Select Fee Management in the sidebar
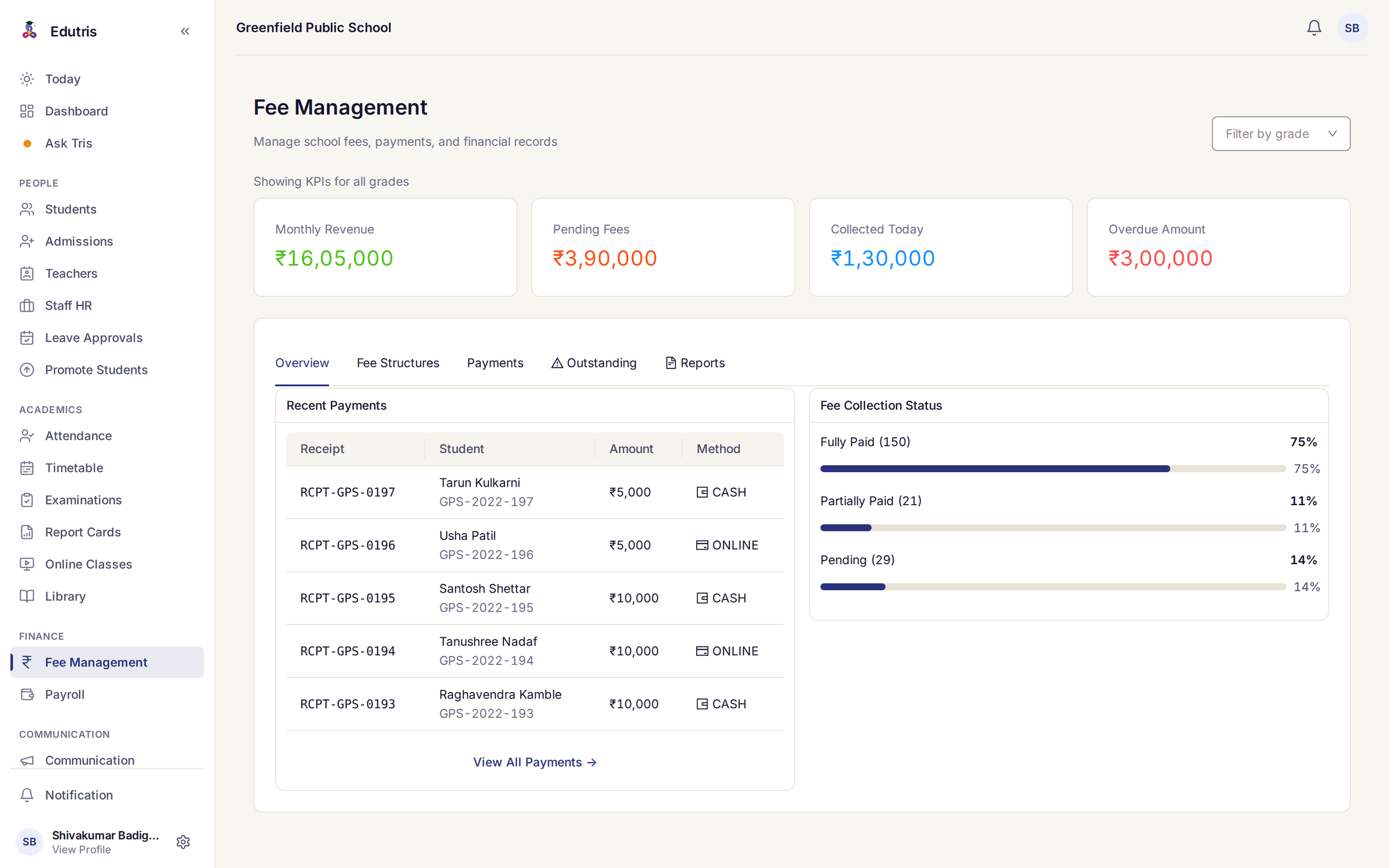1389x868 pixels. pos(107,662)
